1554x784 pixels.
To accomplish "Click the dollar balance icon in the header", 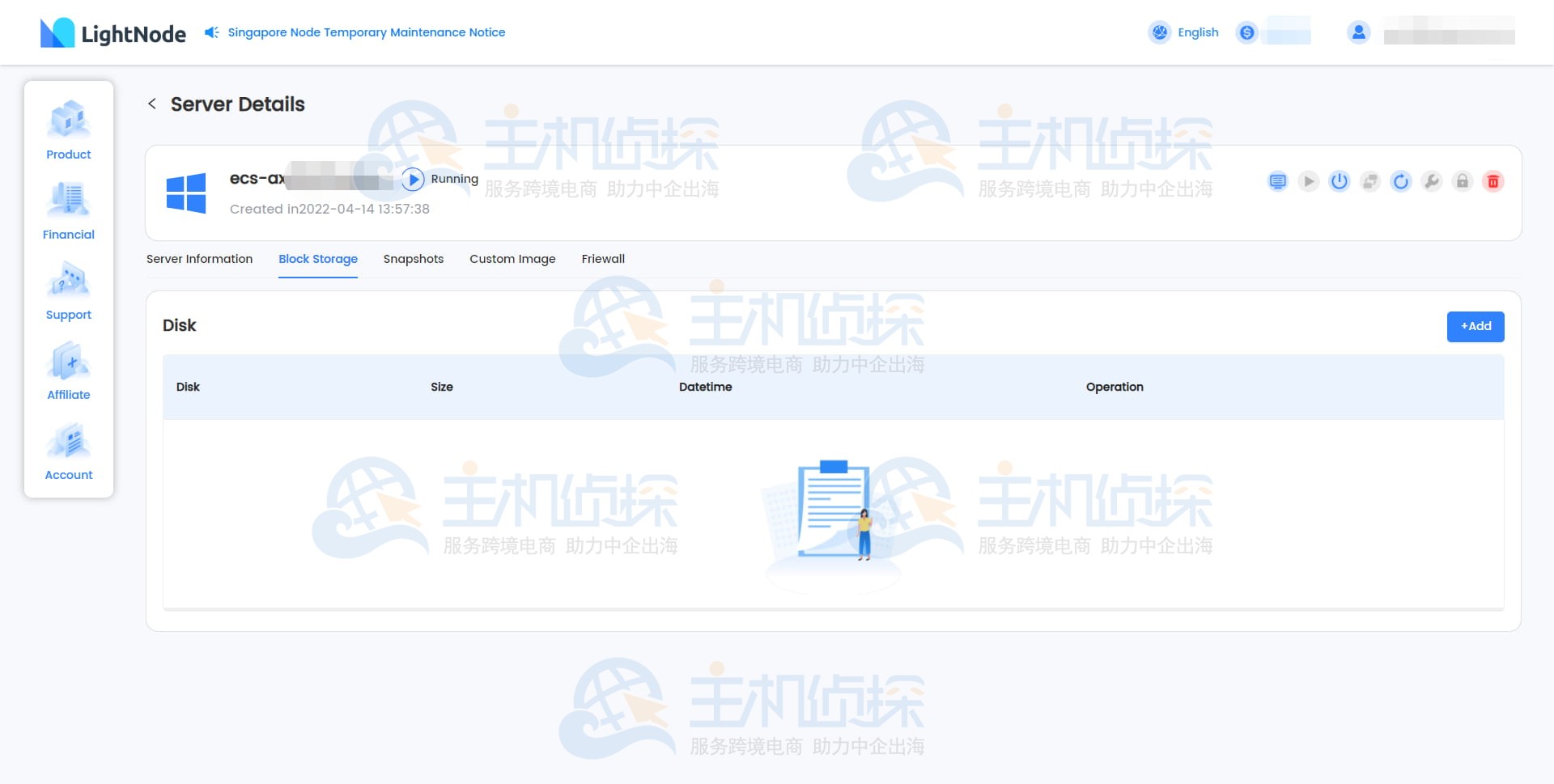I will (1247, 32).
